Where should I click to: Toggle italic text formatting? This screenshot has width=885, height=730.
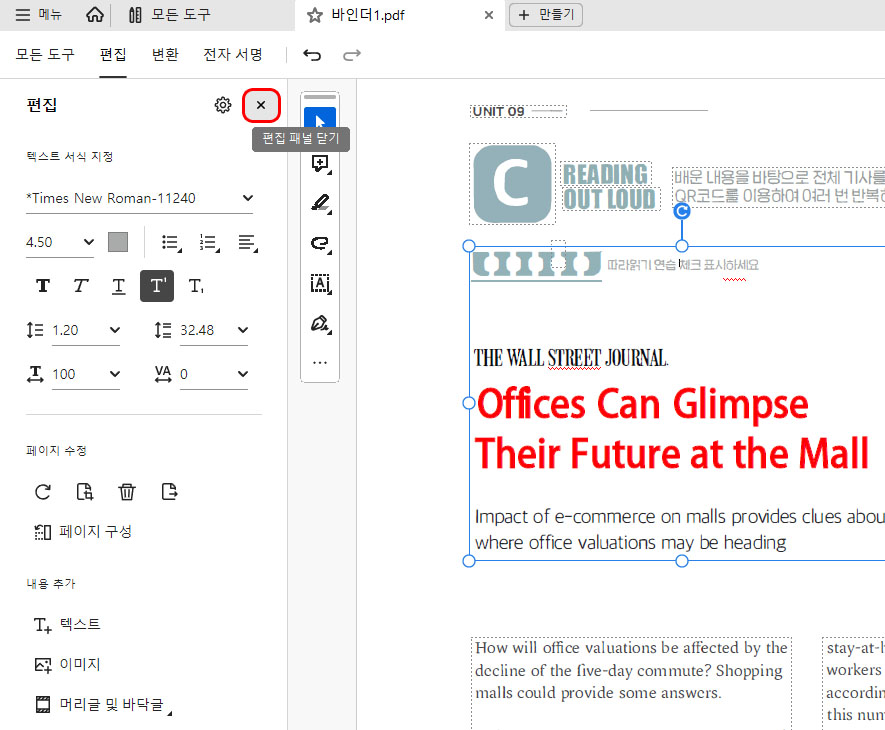click(x=81, y=286)
